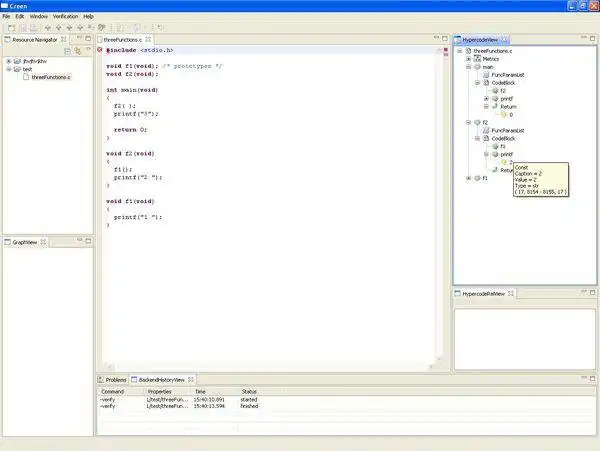This screenshot has width=600, height=451.
Task: Open the Resource Navigator view menu arrow
Action: 88,49
